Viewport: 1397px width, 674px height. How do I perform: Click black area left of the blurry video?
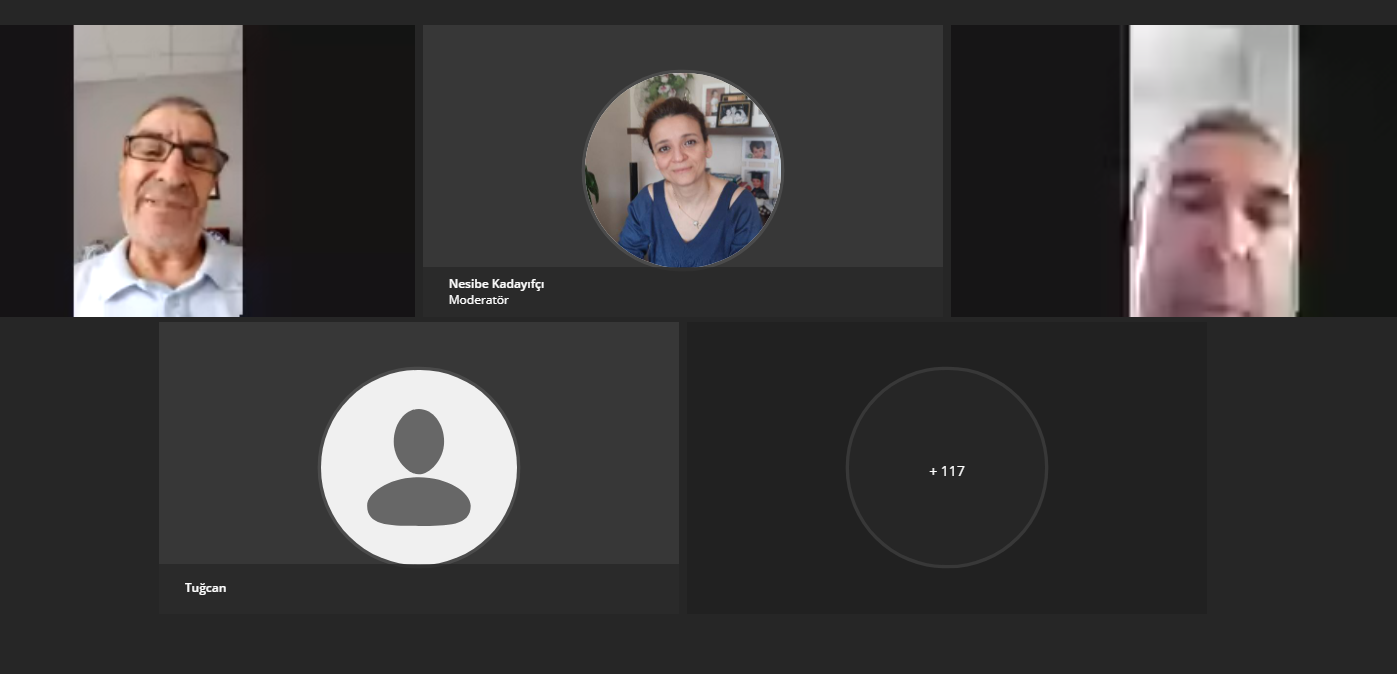1040,170
